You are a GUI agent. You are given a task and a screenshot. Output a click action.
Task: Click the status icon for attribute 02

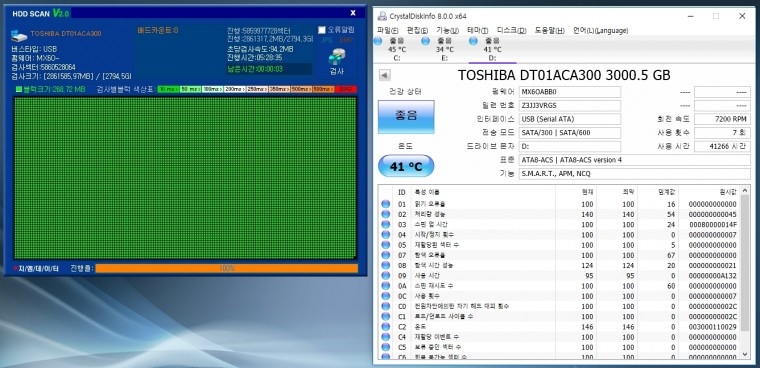point(386,214)
